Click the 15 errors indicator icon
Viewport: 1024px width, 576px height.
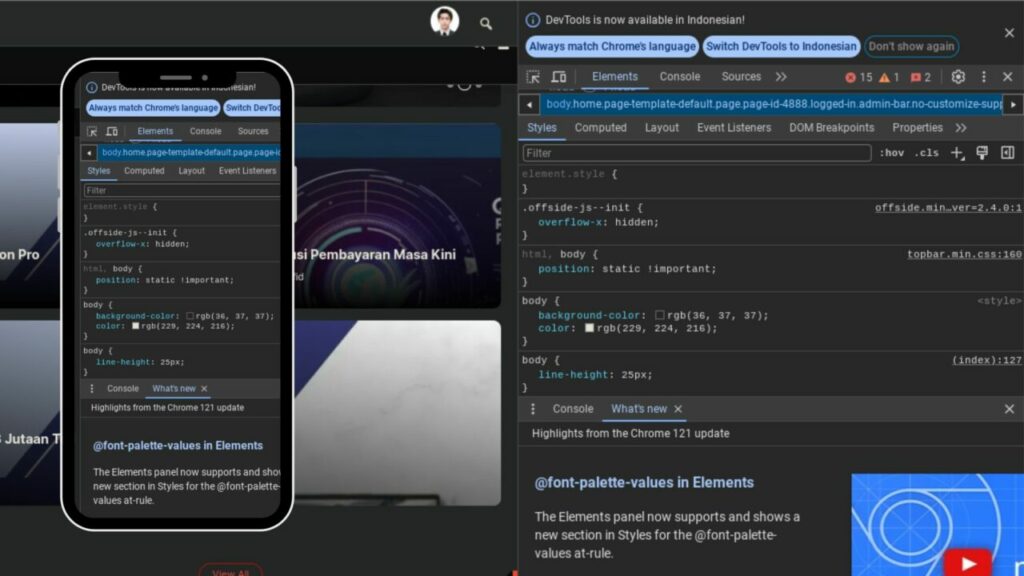pos(852,76)
